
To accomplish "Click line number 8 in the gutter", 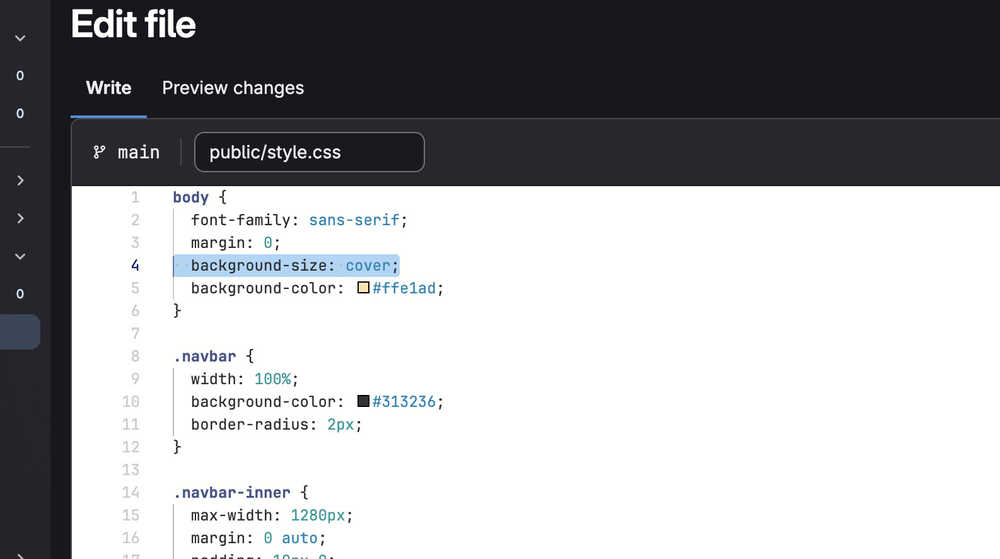I will [135, 356].
